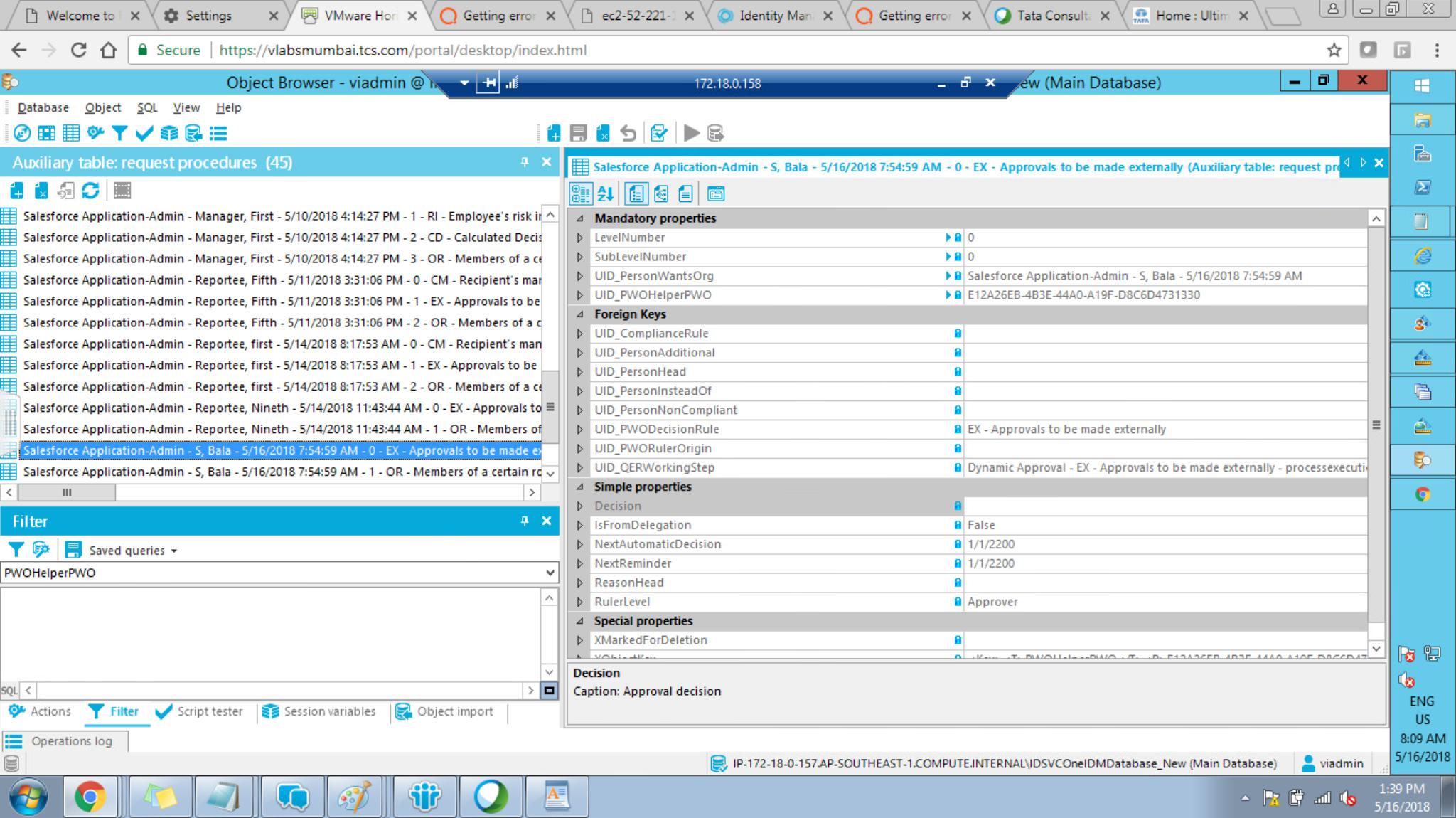Click the bulleted list icon in main toolbar
The height and width of the screenshot is (818, 1456).
218,133
